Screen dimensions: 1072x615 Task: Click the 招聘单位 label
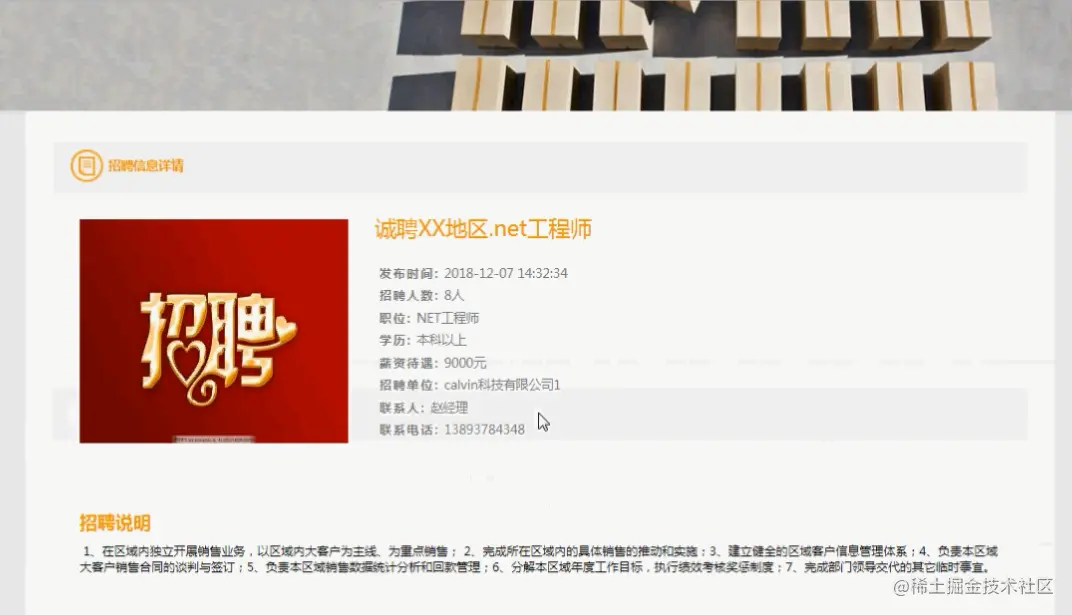click(409, 385)
